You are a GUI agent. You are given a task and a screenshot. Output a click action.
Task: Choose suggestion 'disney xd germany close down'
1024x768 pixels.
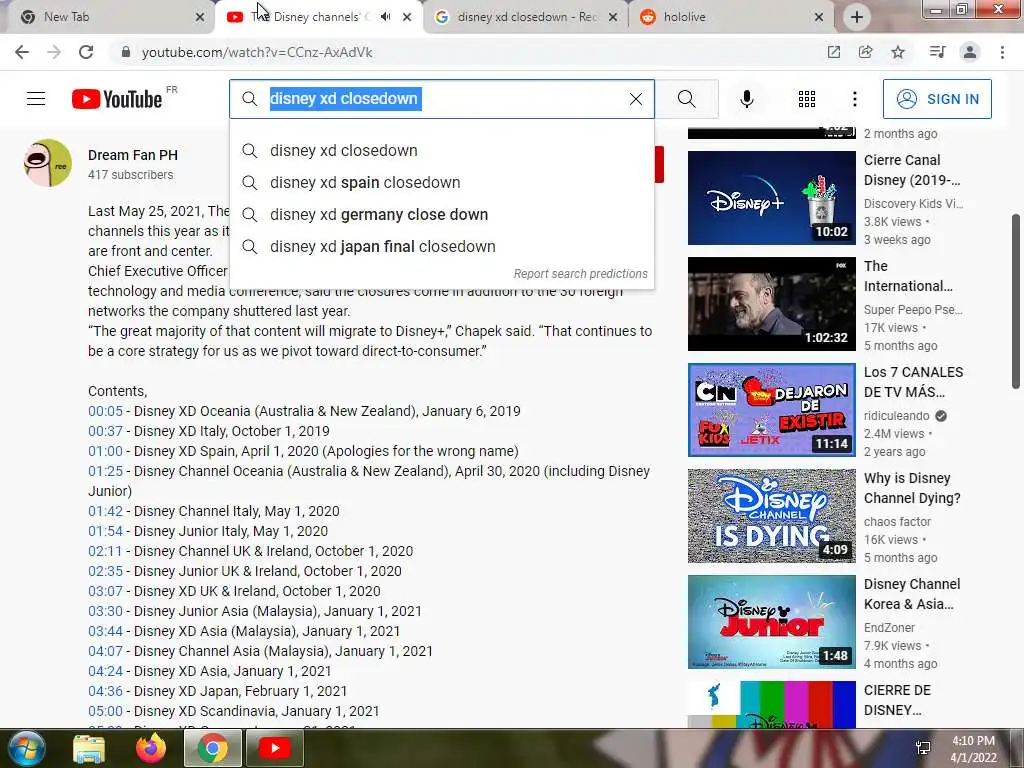pyautogui.click(x=441, y=214)
